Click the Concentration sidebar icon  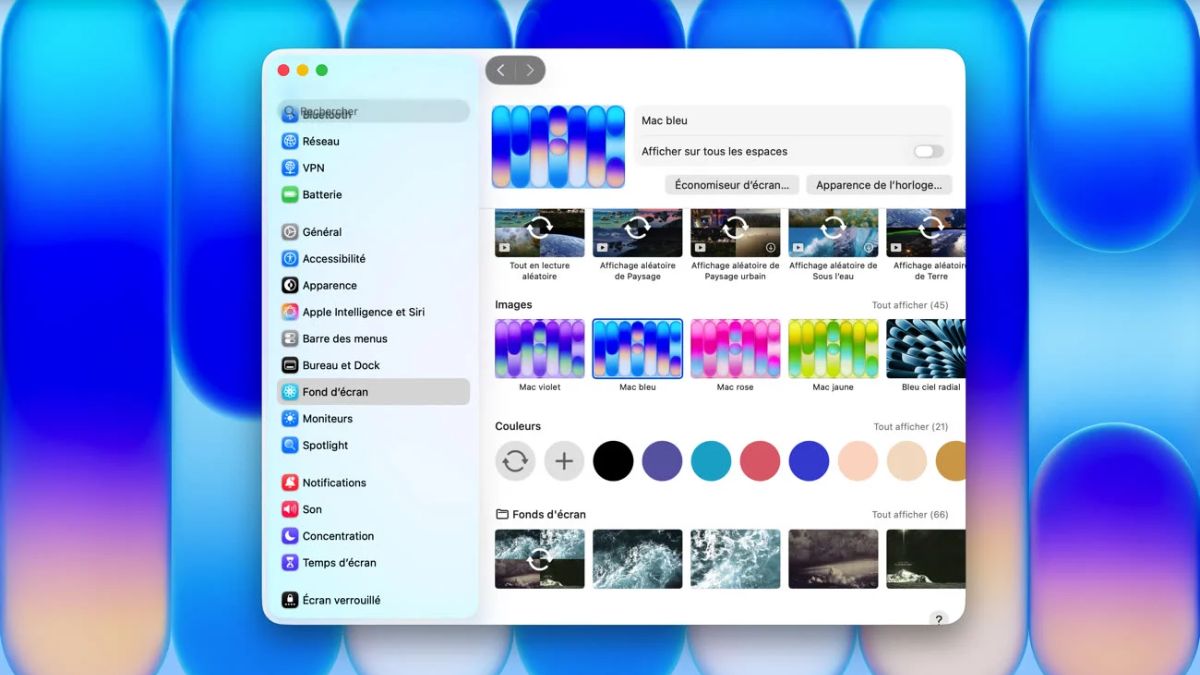(x=289, y=535)
